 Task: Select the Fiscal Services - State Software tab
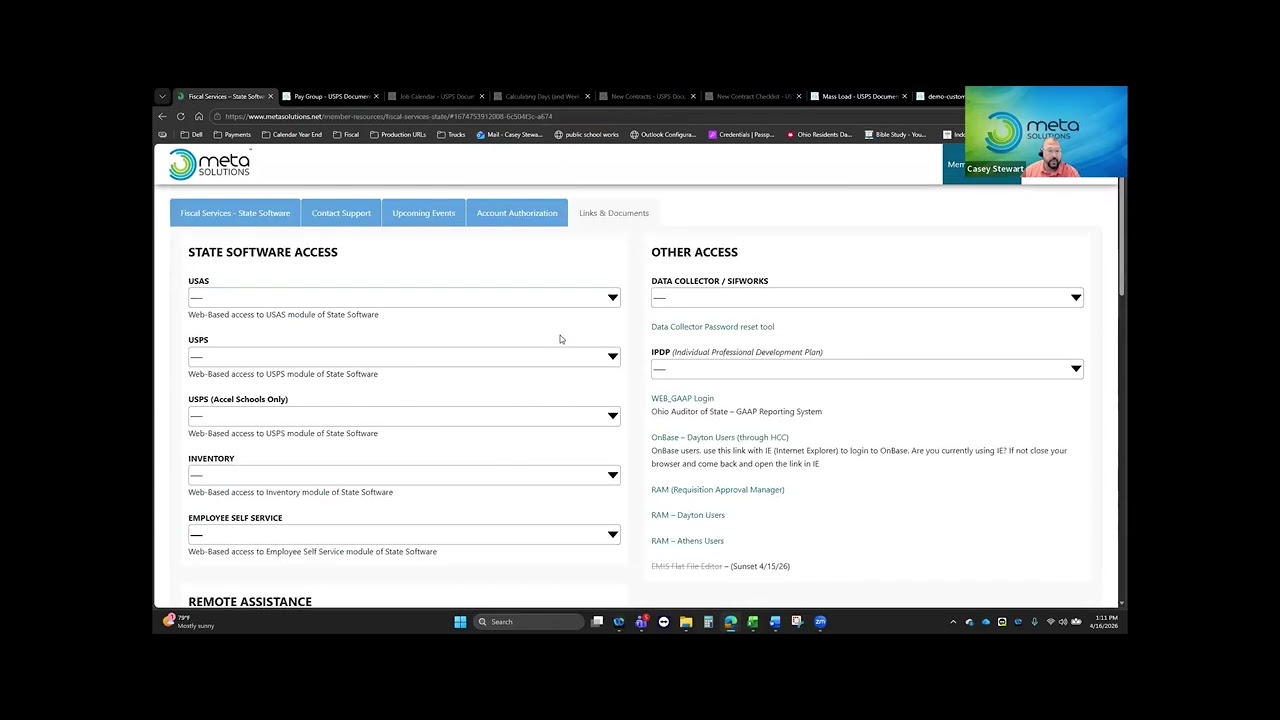tap(235, 213)
